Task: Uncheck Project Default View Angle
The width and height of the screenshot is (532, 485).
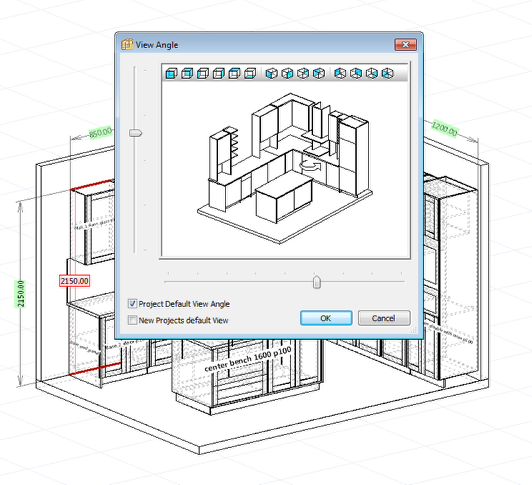Action: click(x=132, y=303)
